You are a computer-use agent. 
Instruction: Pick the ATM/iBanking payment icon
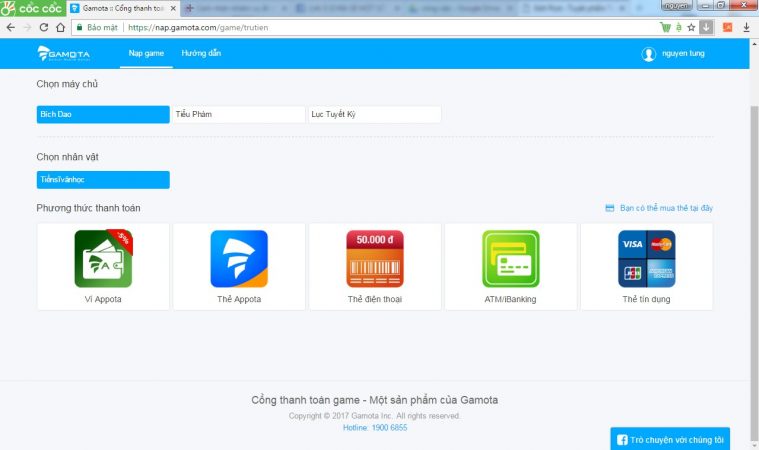click(x=511, y=258)
